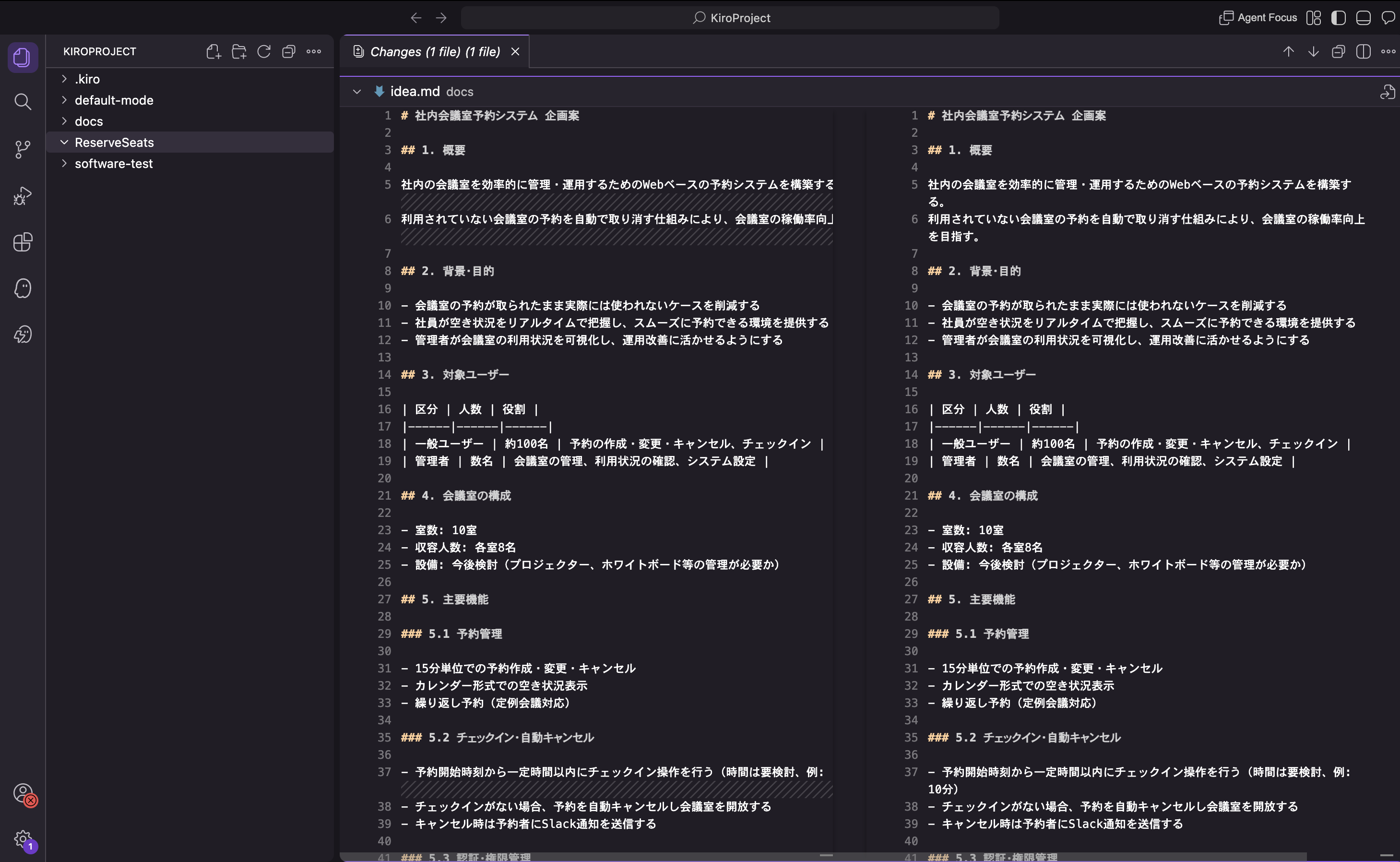The width and height of the screenshot is (1400, 862).
Task: Close the Changes (1 file) tab
Action: pos(515,51)
